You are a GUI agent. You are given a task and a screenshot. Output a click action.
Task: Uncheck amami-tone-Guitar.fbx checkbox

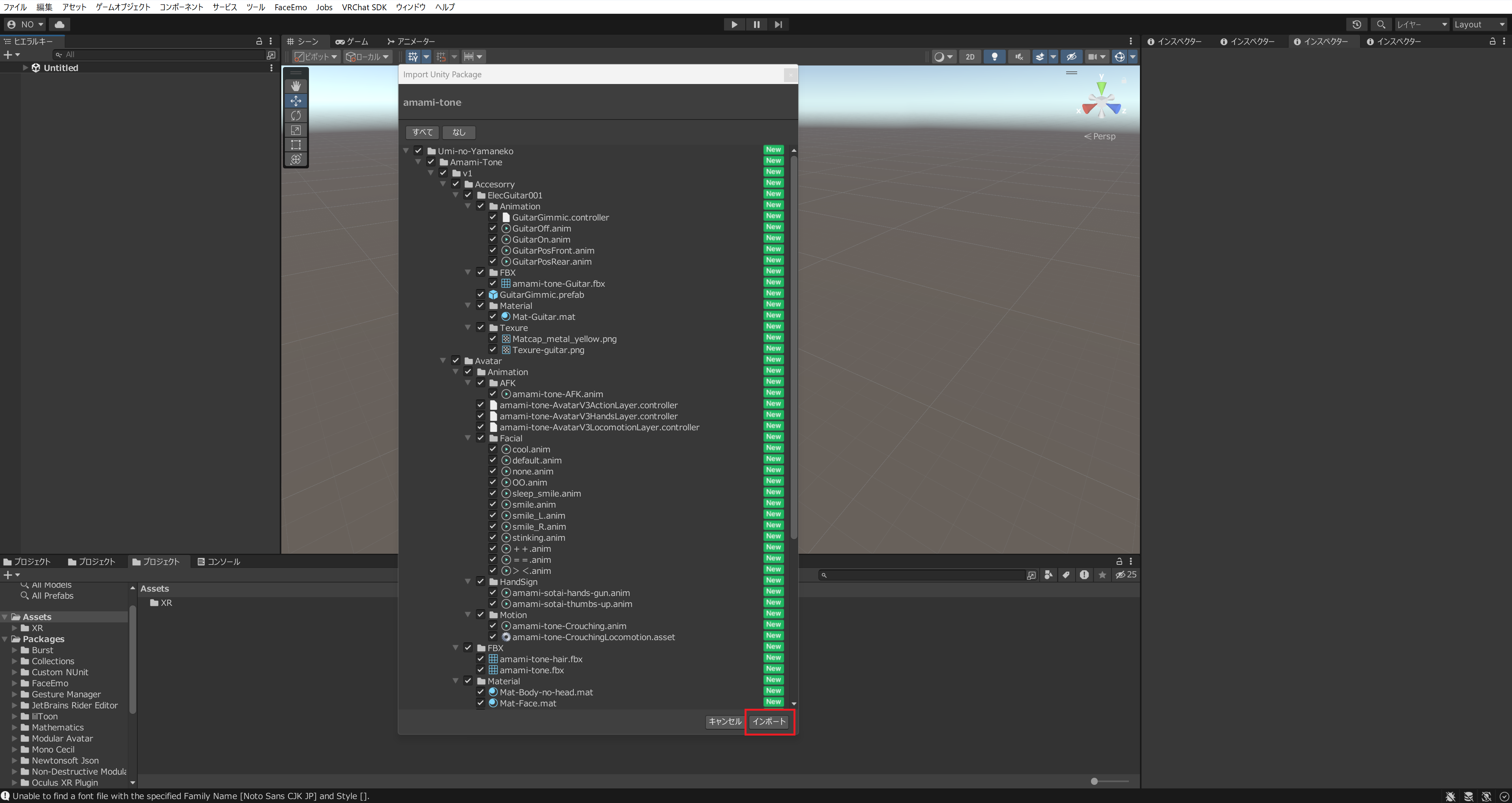[x=493, y=283]
